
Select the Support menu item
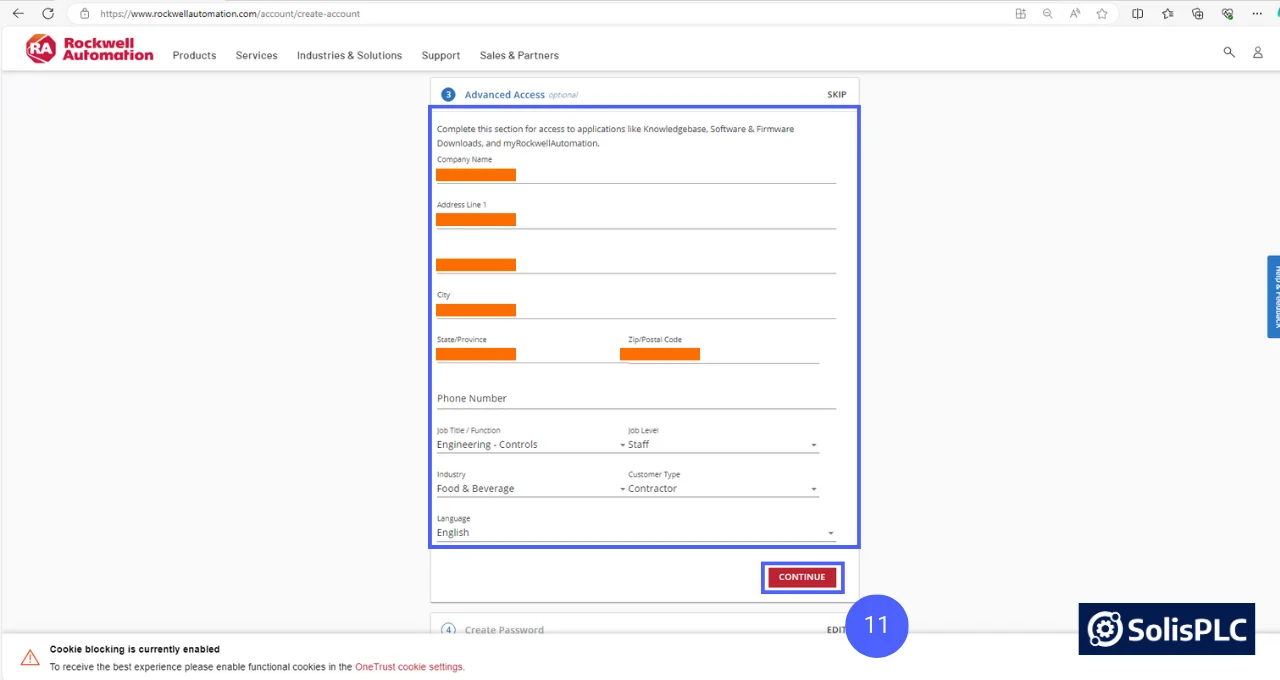coord(440,55)
